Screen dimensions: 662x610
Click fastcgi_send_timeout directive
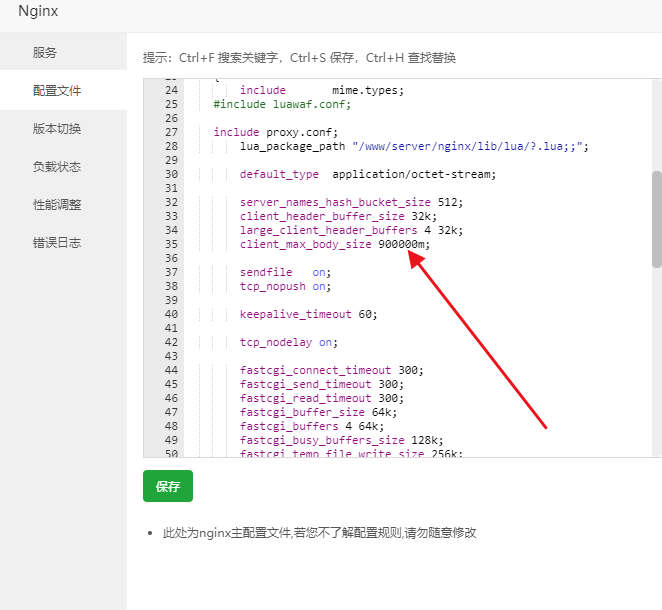coord(306,384)
